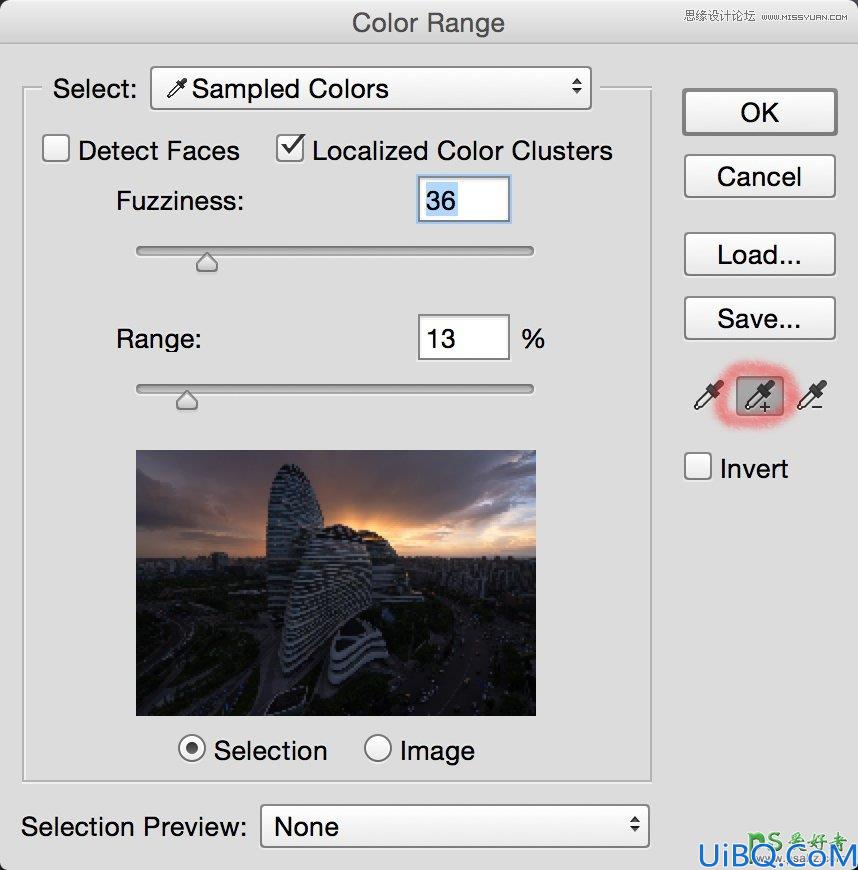Click the Range label

pos(159,338)
